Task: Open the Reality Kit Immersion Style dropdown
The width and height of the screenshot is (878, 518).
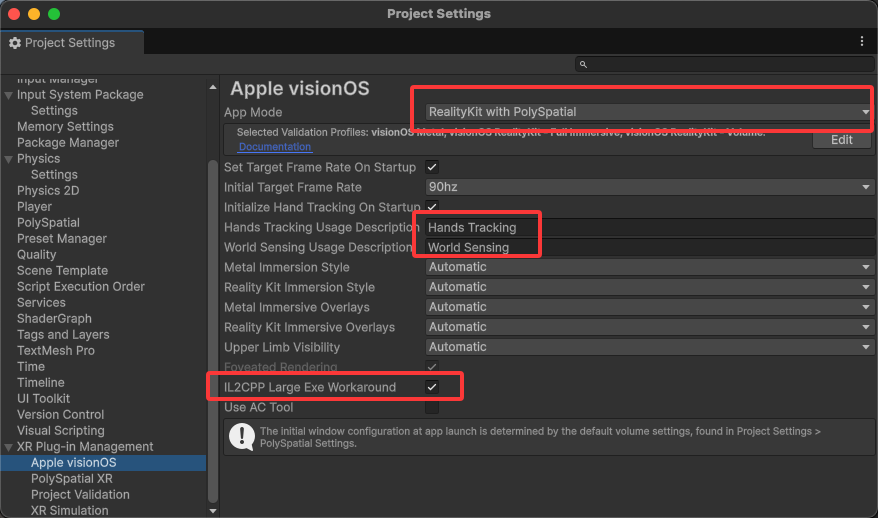Action: pyautogui.click(x=649, y=287)
